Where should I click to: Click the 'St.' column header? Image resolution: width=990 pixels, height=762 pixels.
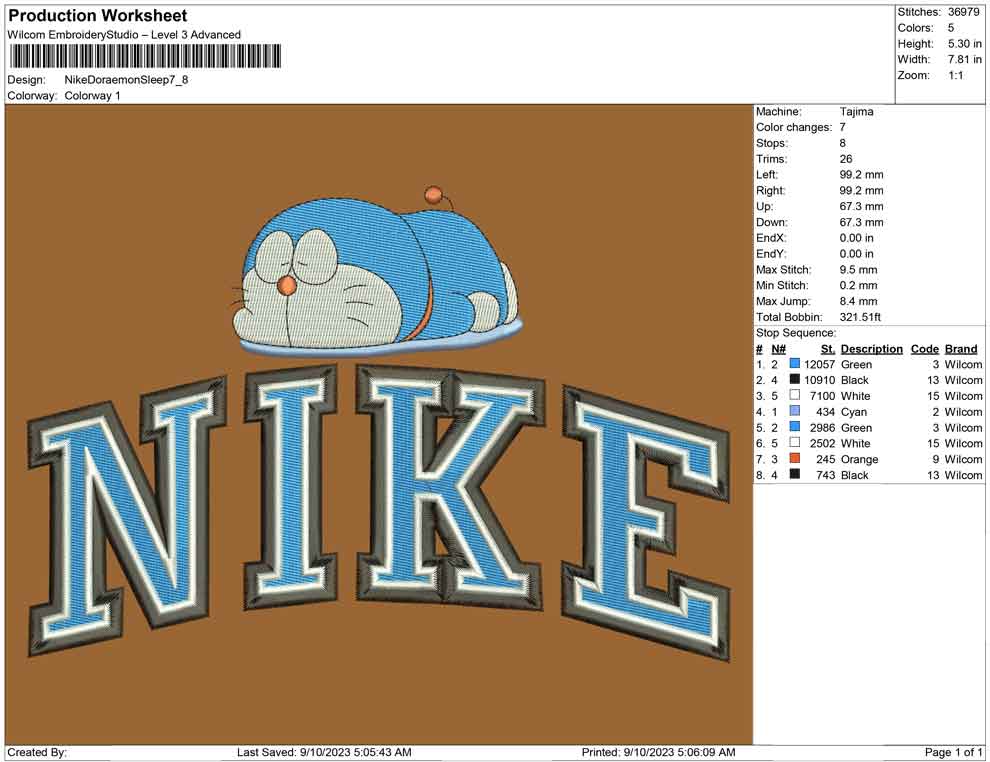[x=828, y=349]
